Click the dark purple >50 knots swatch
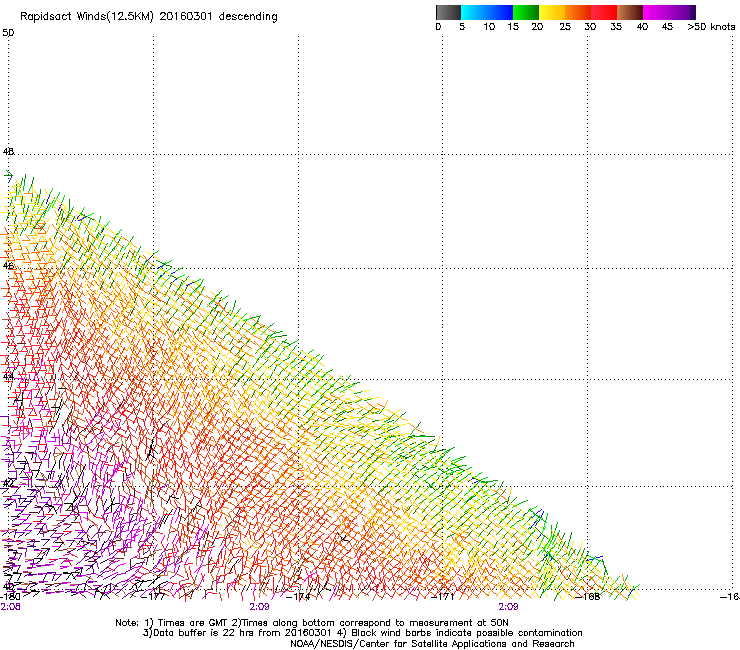The image size is (740, 650). point(692,12)
